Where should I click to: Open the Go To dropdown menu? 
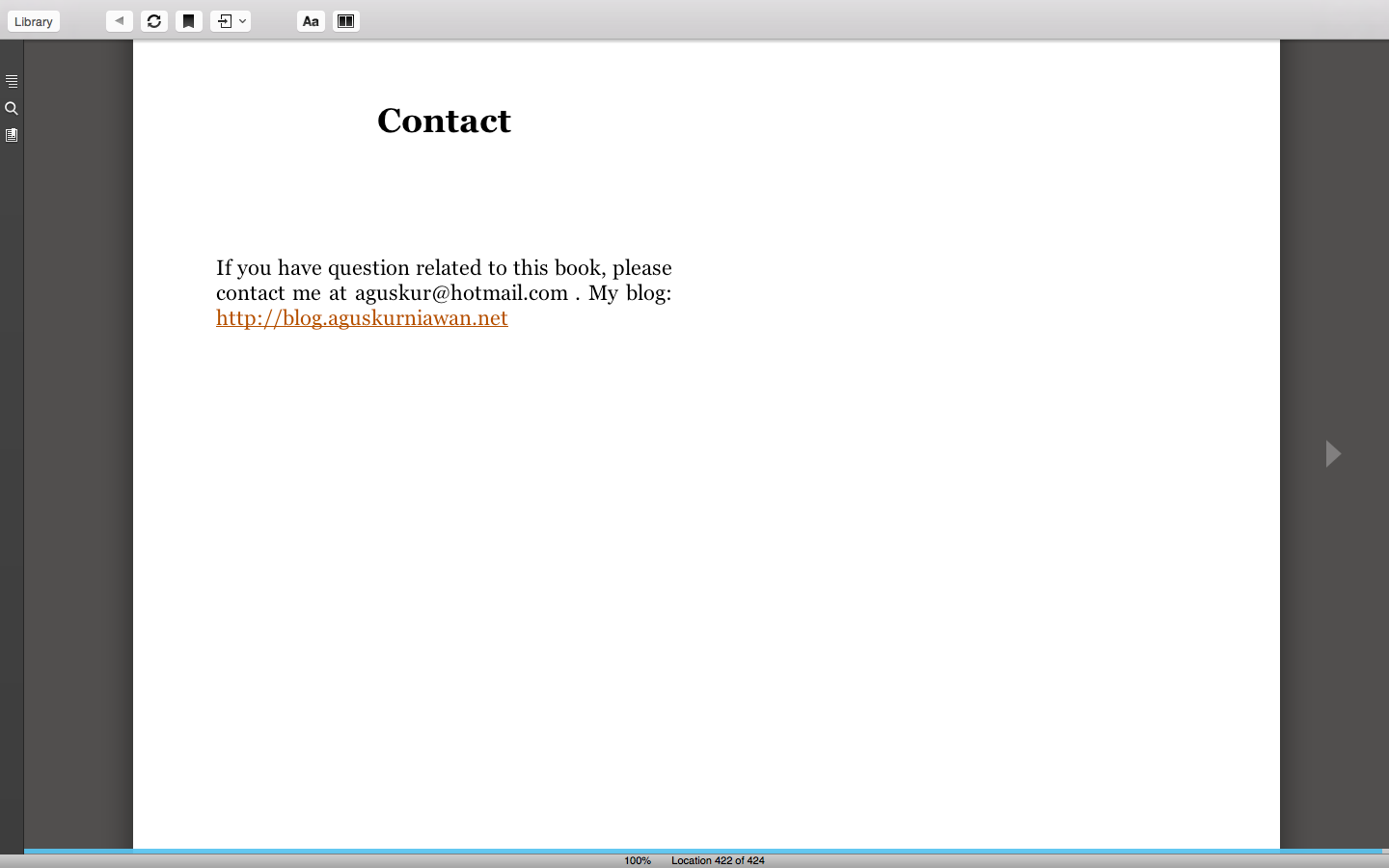click(x=231, y=21)
